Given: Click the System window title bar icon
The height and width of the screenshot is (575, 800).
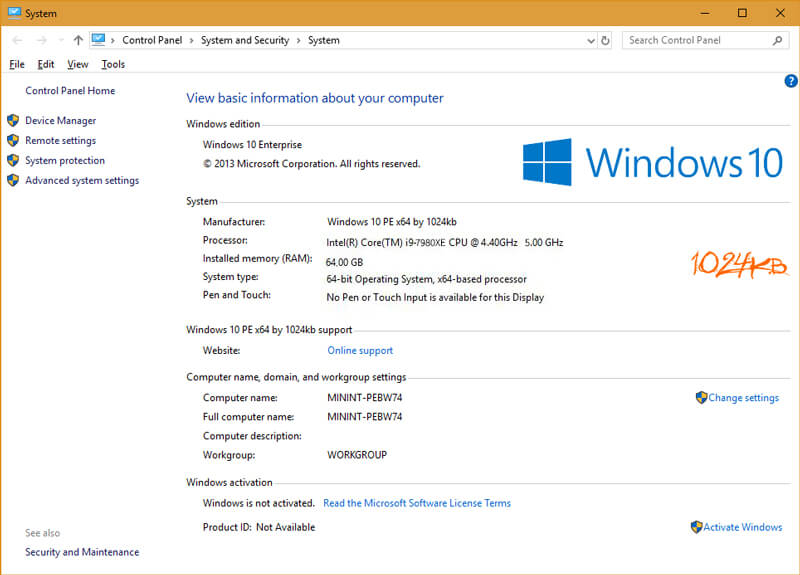Looking at the screenshot, I should [x=13, y=13].
